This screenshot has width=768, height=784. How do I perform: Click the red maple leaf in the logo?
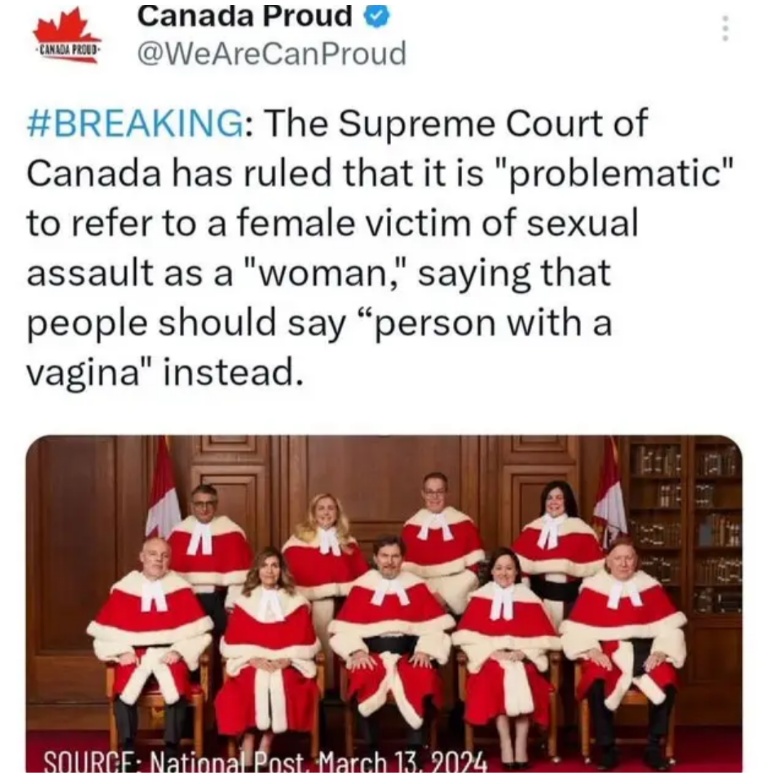pyautogui.click(x=66, y=27)
